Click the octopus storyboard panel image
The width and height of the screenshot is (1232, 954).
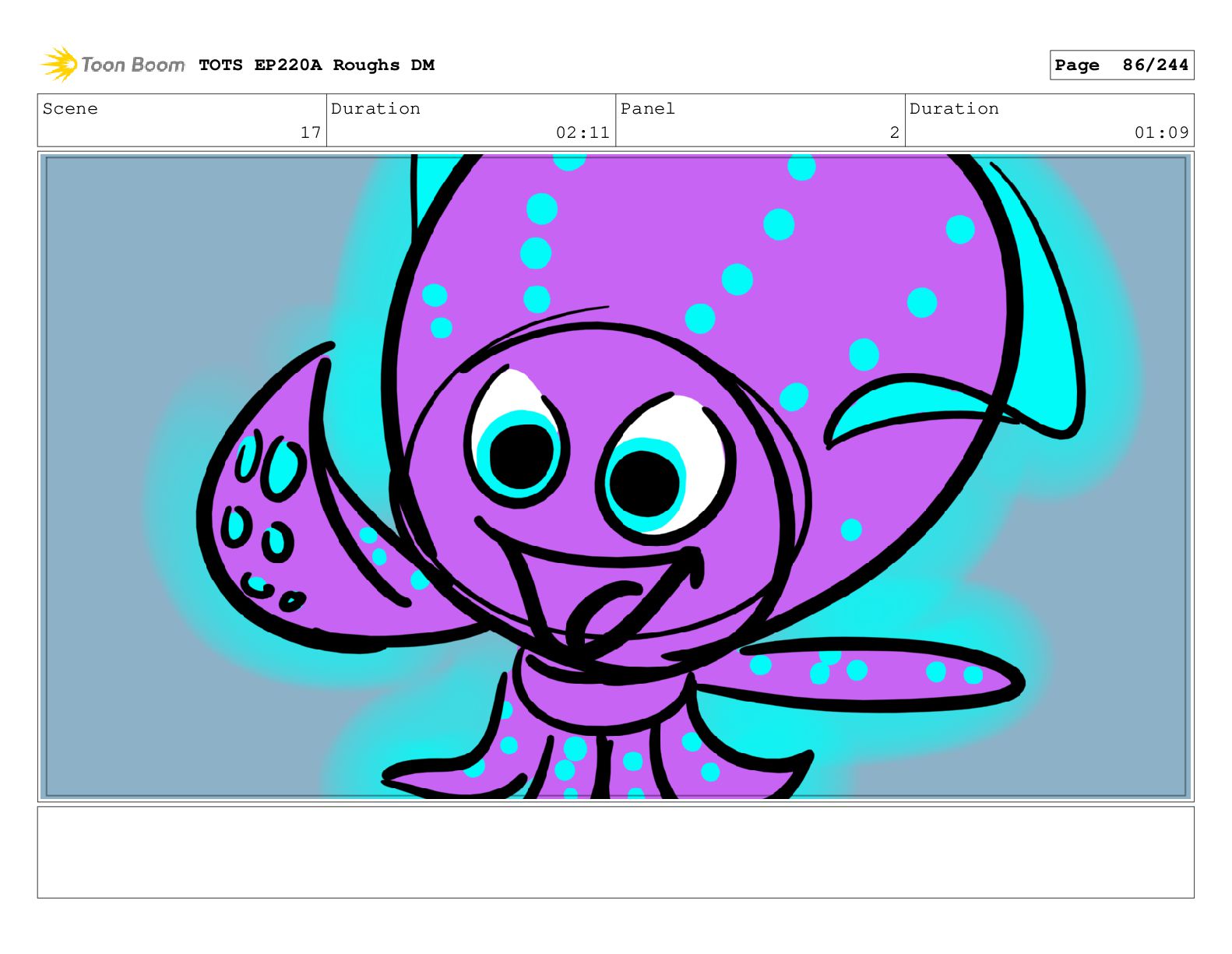[616, 477]
